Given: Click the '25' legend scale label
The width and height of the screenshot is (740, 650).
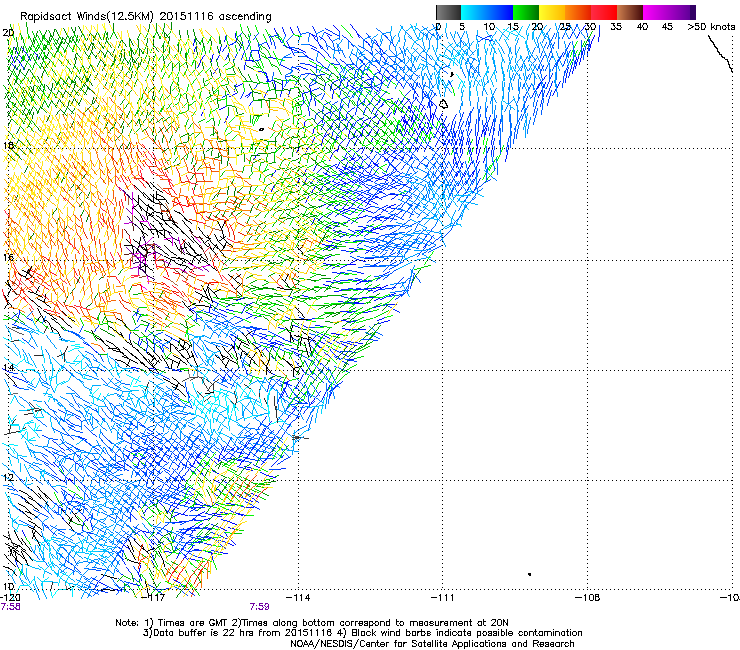Looking at the screenshot, I should tap(565, 27).
